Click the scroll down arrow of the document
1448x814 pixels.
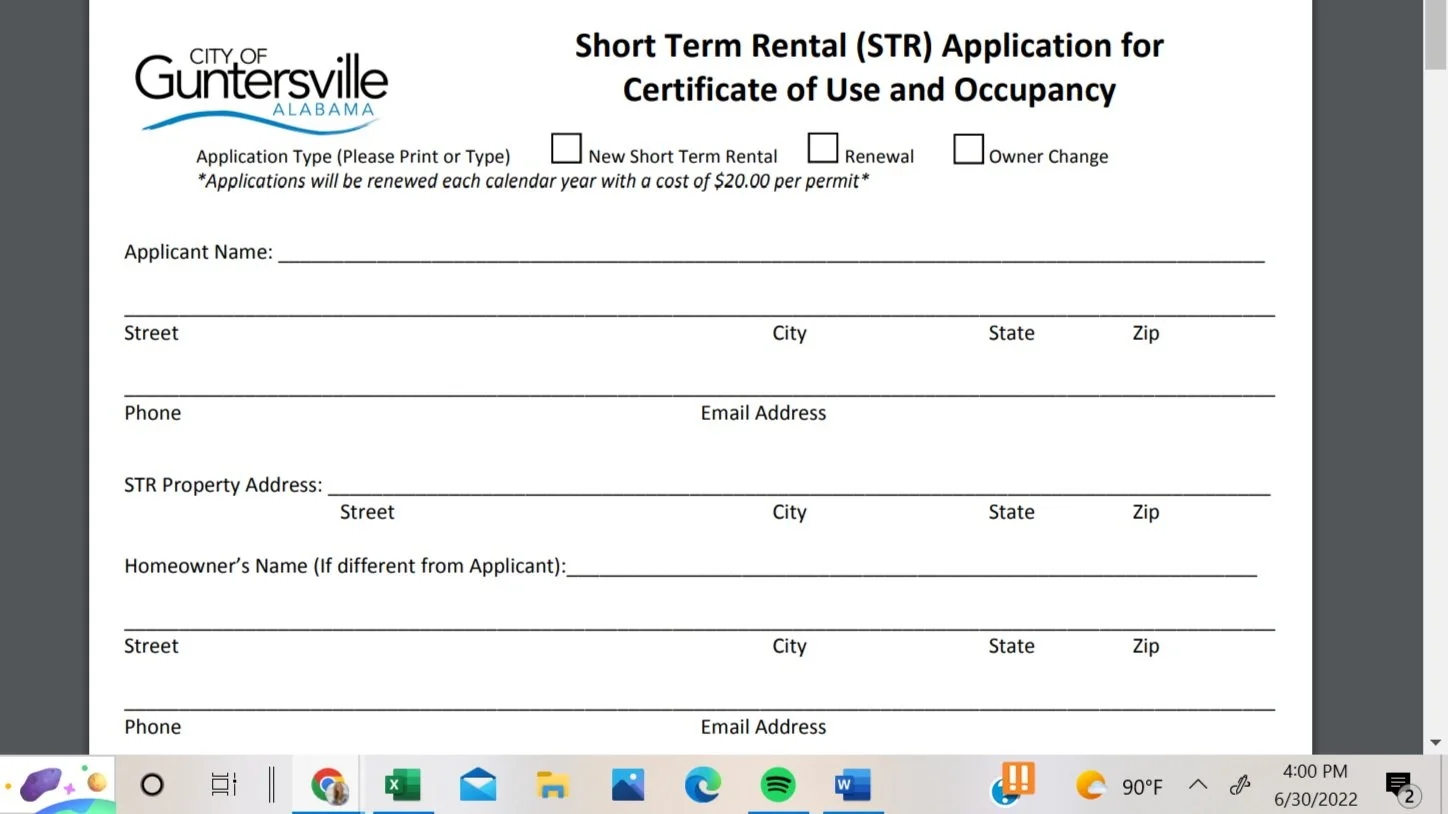pos(1436,743)
